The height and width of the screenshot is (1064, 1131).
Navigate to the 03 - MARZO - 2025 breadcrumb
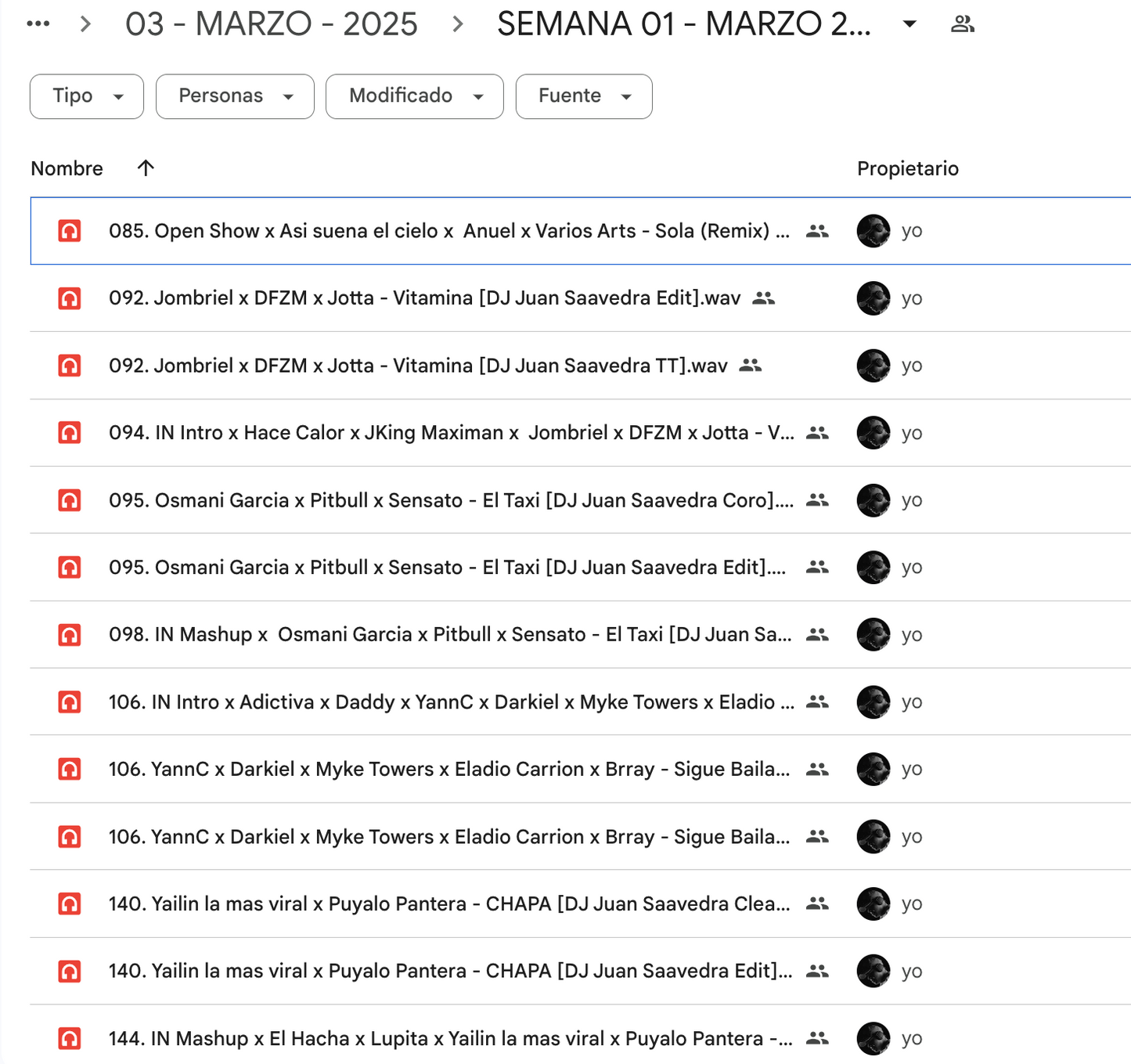(272, 23)
